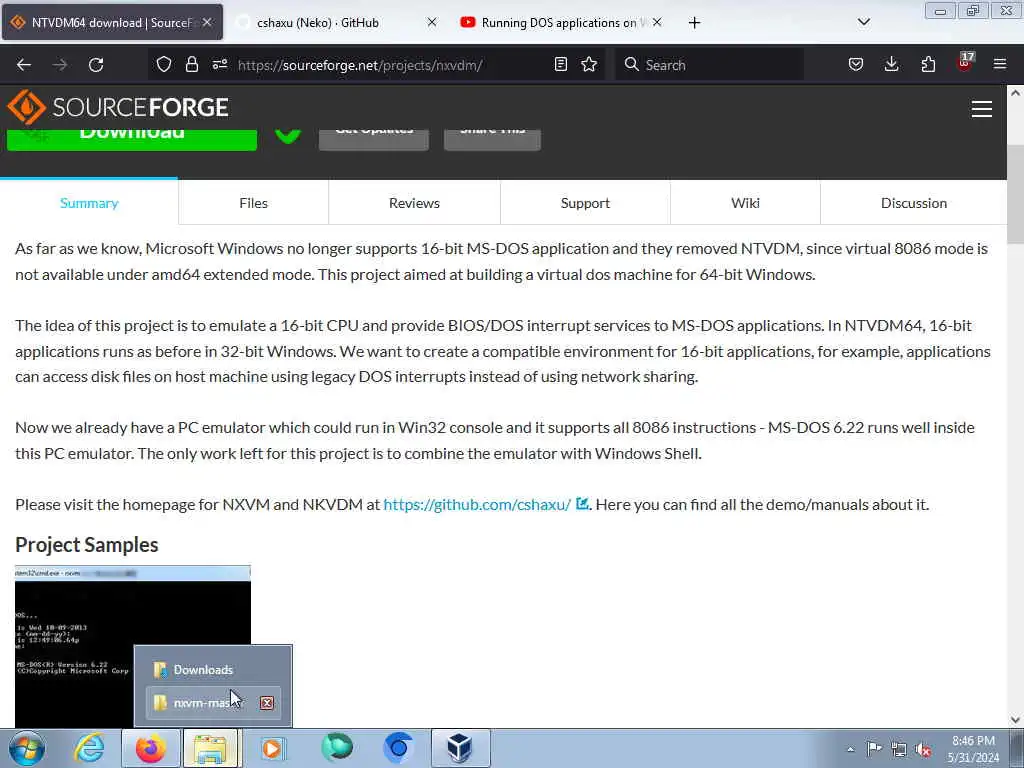Viewport: 1024px width, 768px height.
Task: Reload the SourceForge page
Action: pos(96,65)
